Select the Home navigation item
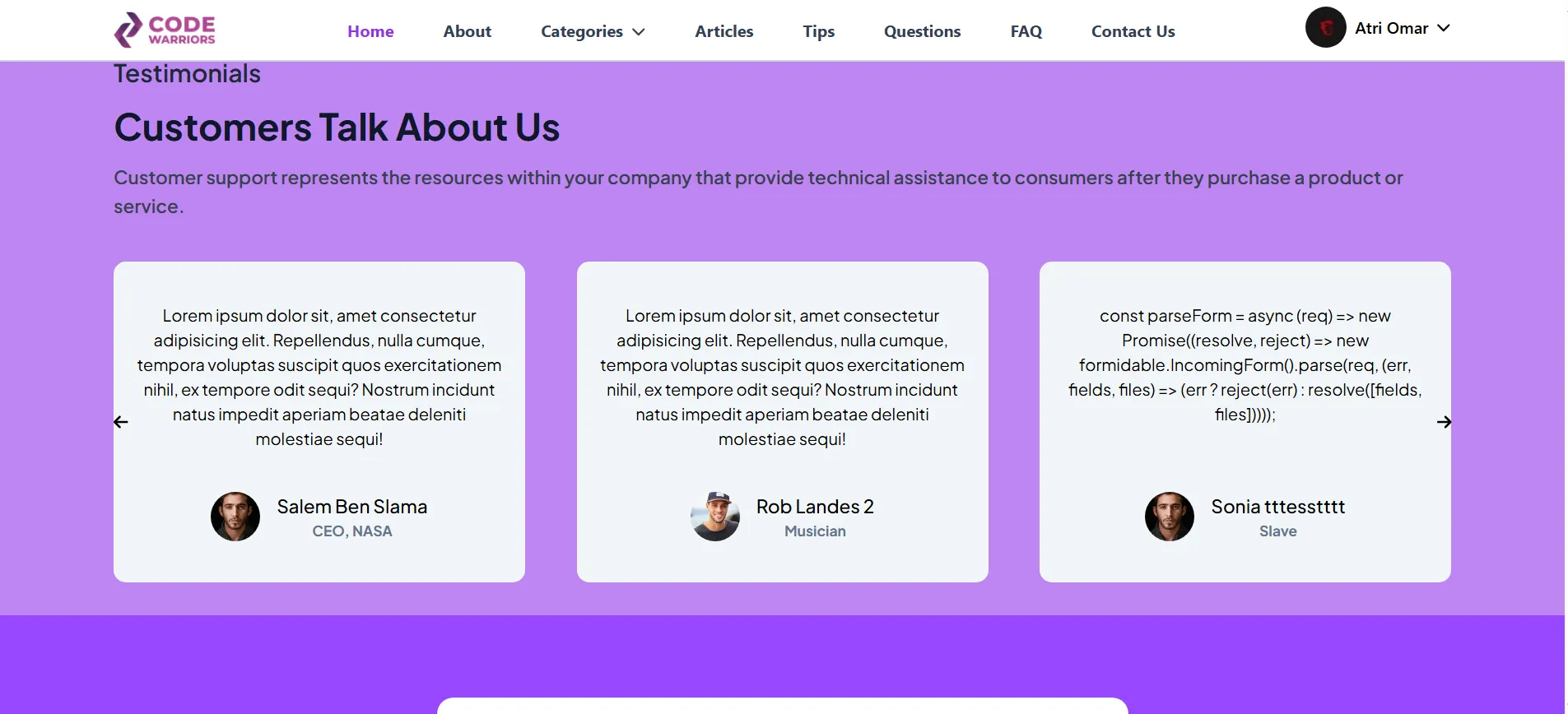This screenshot has height=714, width=1568. (370, 31)
